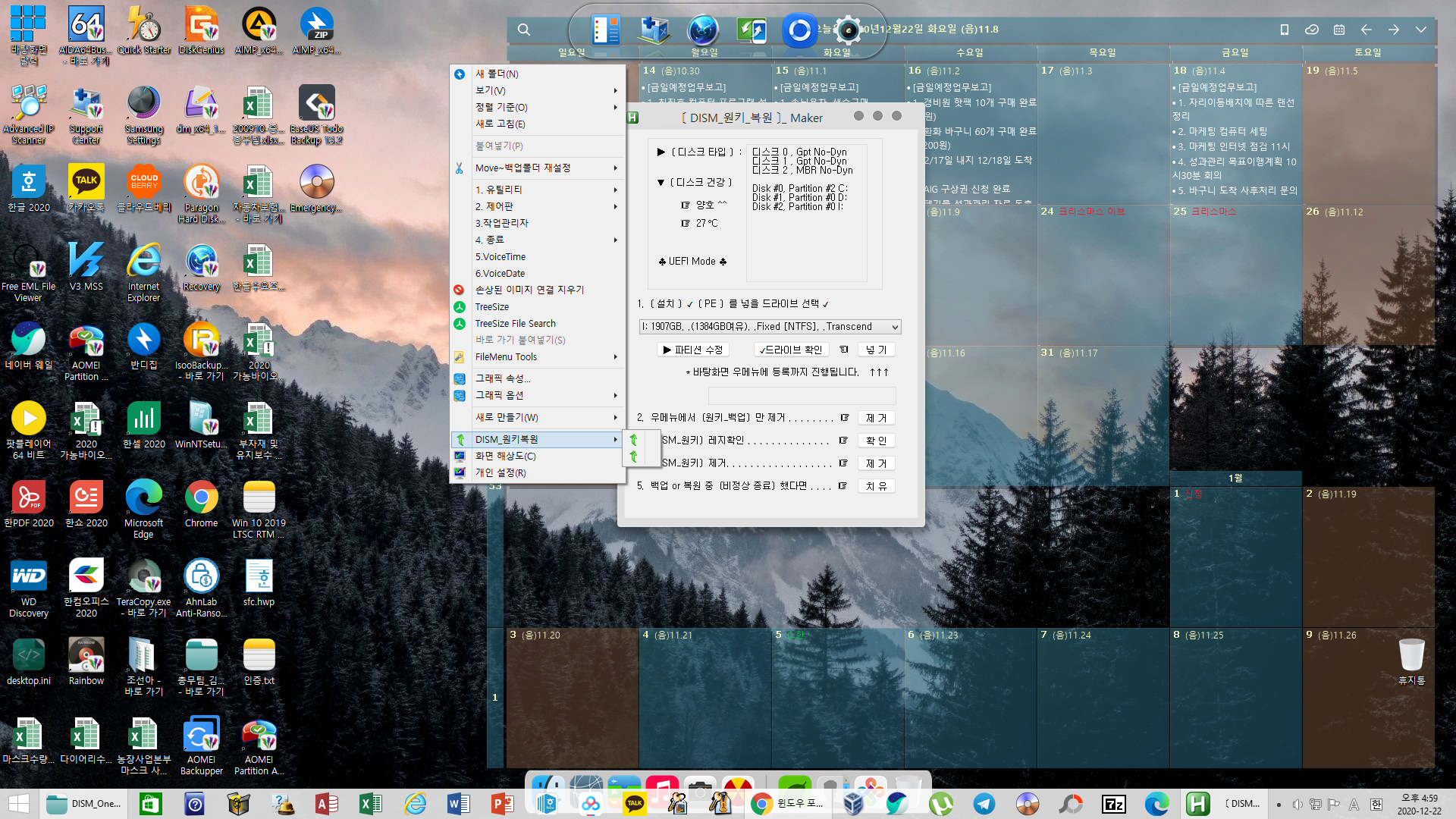Open Excel from the taskbar
Image resolution: width=1456 pixels, height=819 pixels.
coord(370,804)
